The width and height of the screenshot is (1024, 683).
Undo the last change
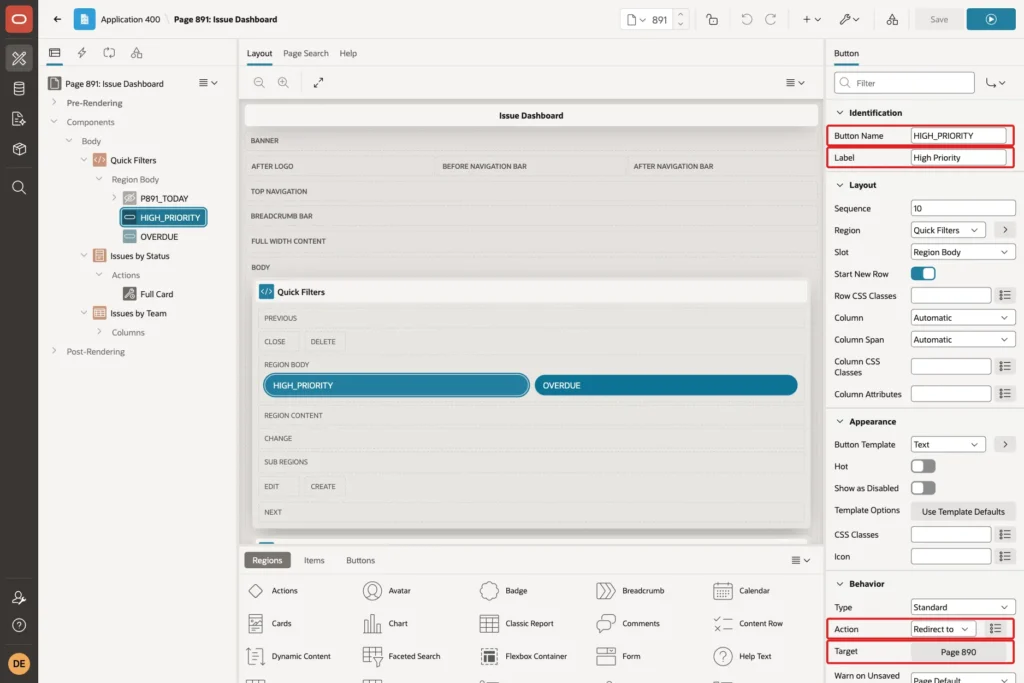tap(746, 20)
